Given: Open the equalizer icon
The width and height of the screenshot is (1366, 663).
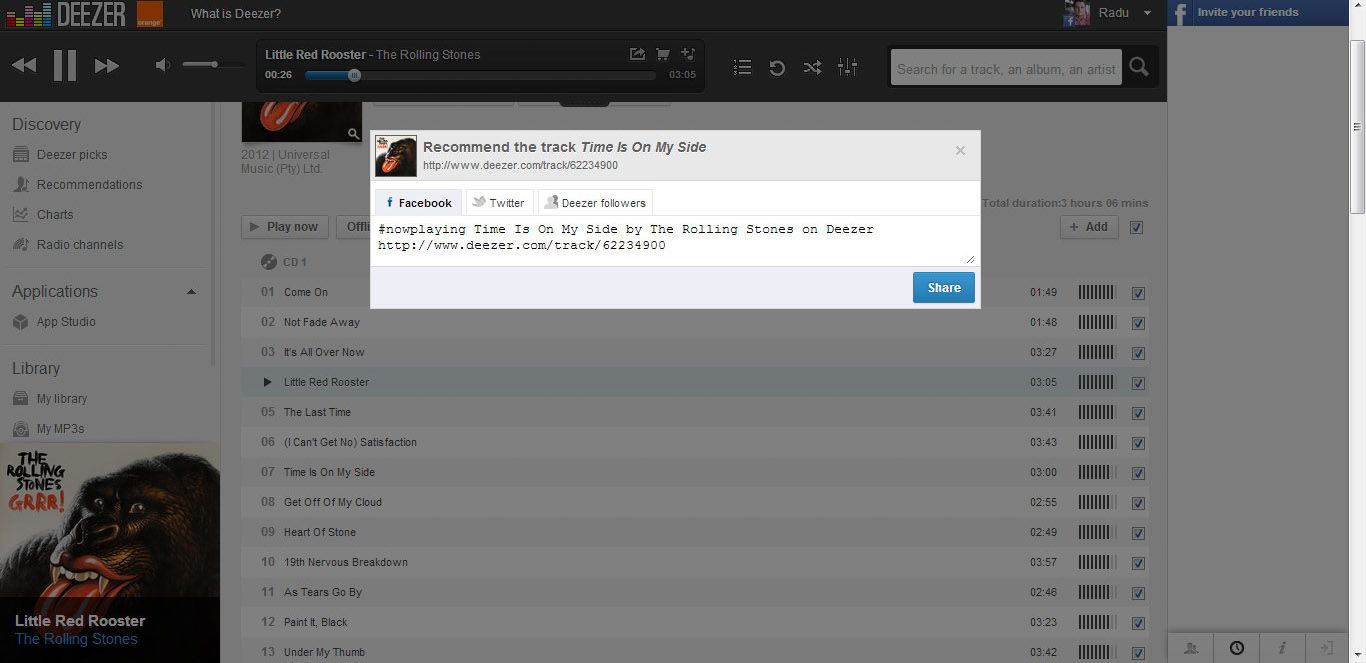Looking at the screenshot, I should [847, 67].
